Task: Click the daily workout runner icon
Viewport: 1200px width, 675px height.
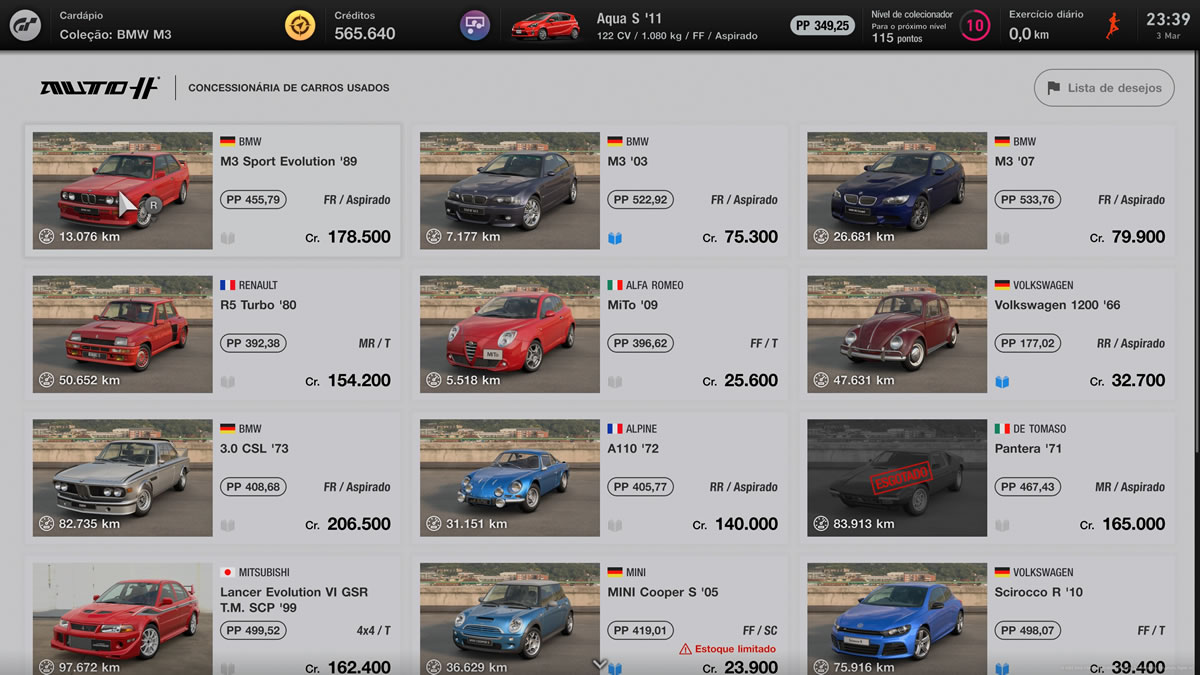Action: 1112,26
